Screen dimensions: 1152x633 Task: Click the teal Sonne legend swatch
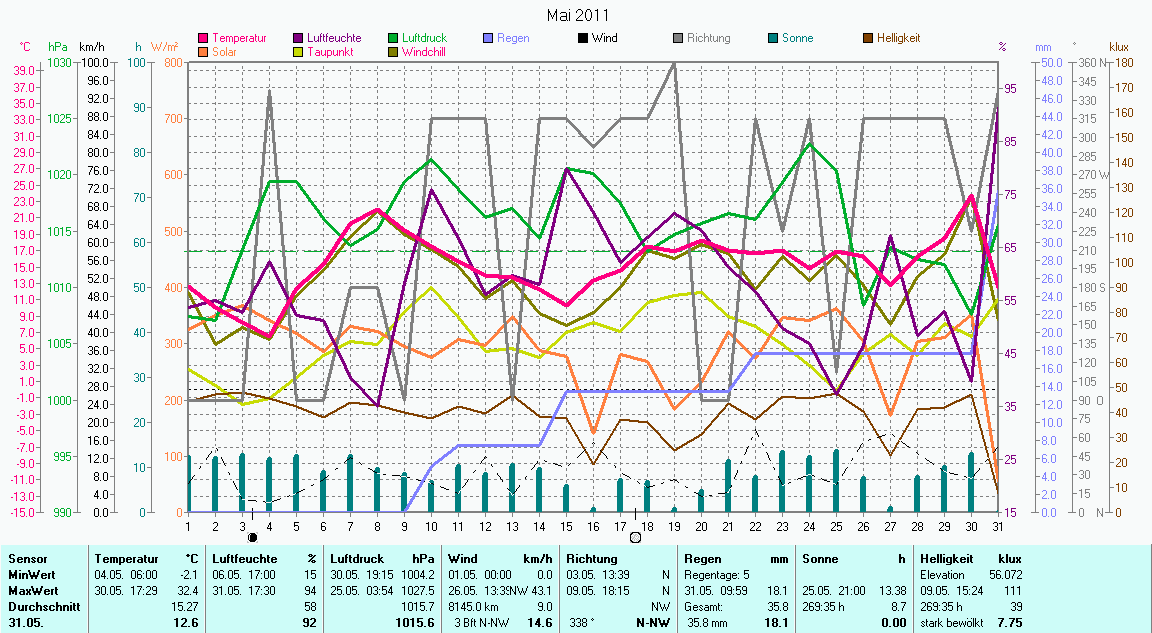(773, 38)
